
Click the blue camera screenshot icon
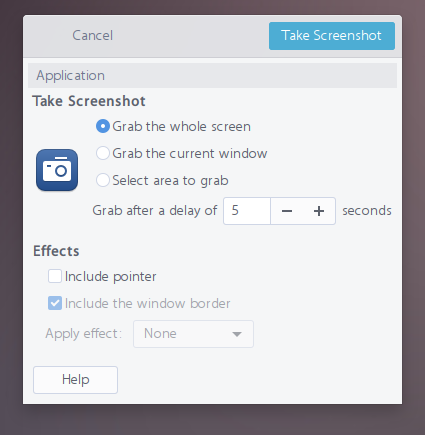(57, 170)
